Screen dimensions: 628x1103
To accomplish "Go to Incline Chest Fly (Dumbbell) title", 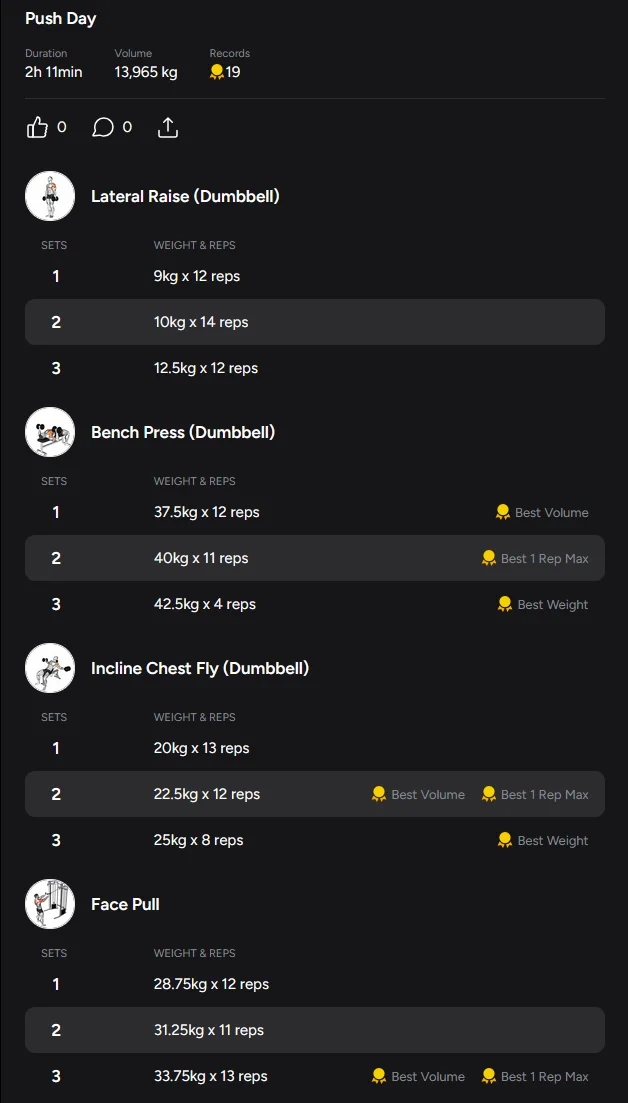I will pyautogui.click(x=200, y=668).
